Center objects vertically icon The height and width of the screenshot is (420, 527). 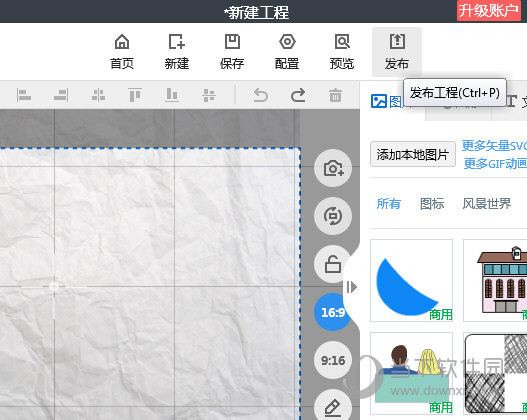(209, 95)
